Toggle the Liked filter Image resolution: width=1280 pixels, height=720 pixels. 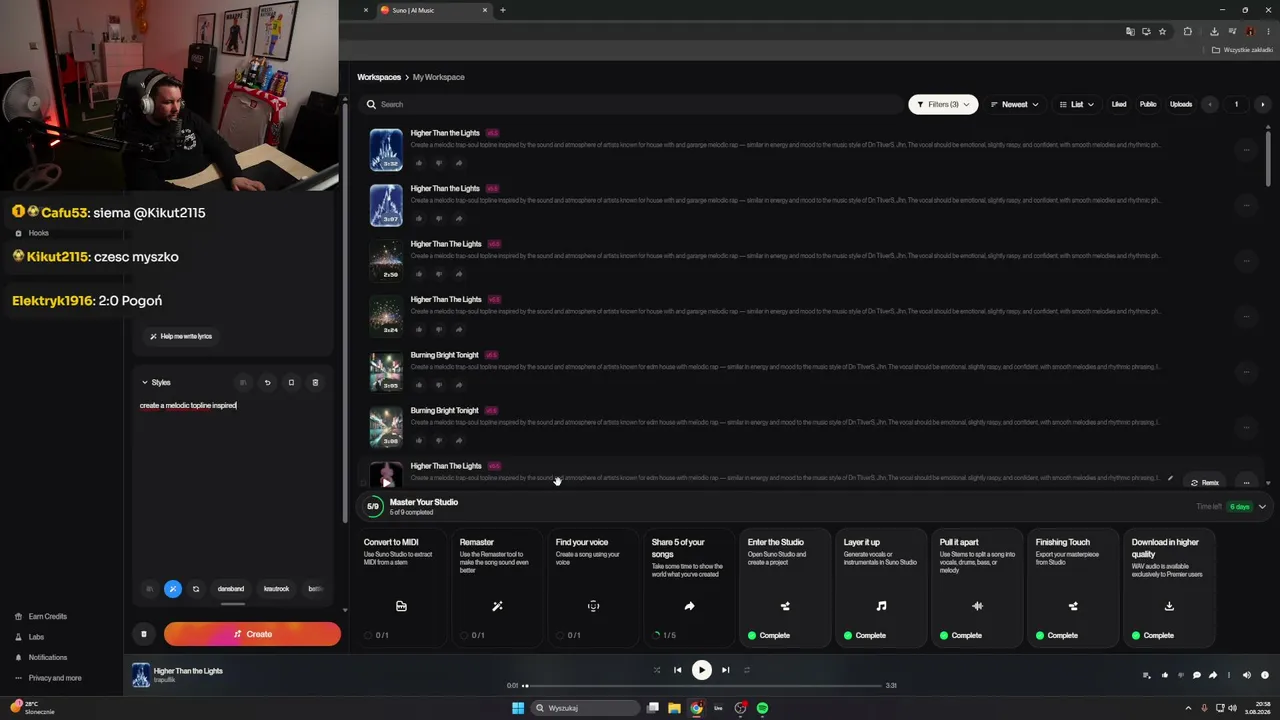click(1119, 104)
